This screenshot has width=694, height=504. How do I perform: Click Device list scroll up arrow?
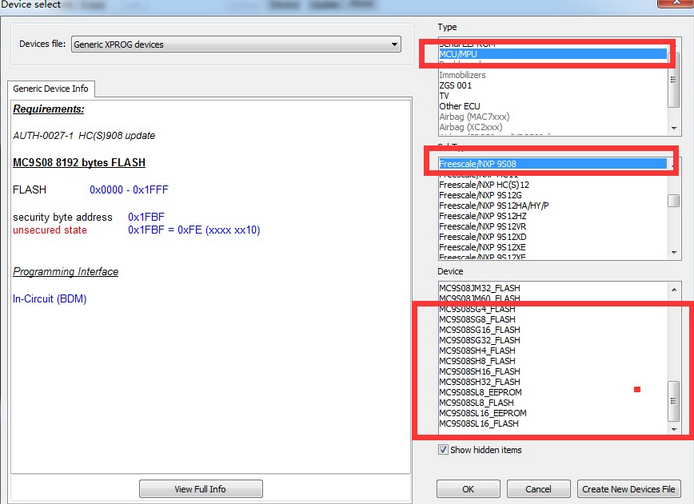674,289
